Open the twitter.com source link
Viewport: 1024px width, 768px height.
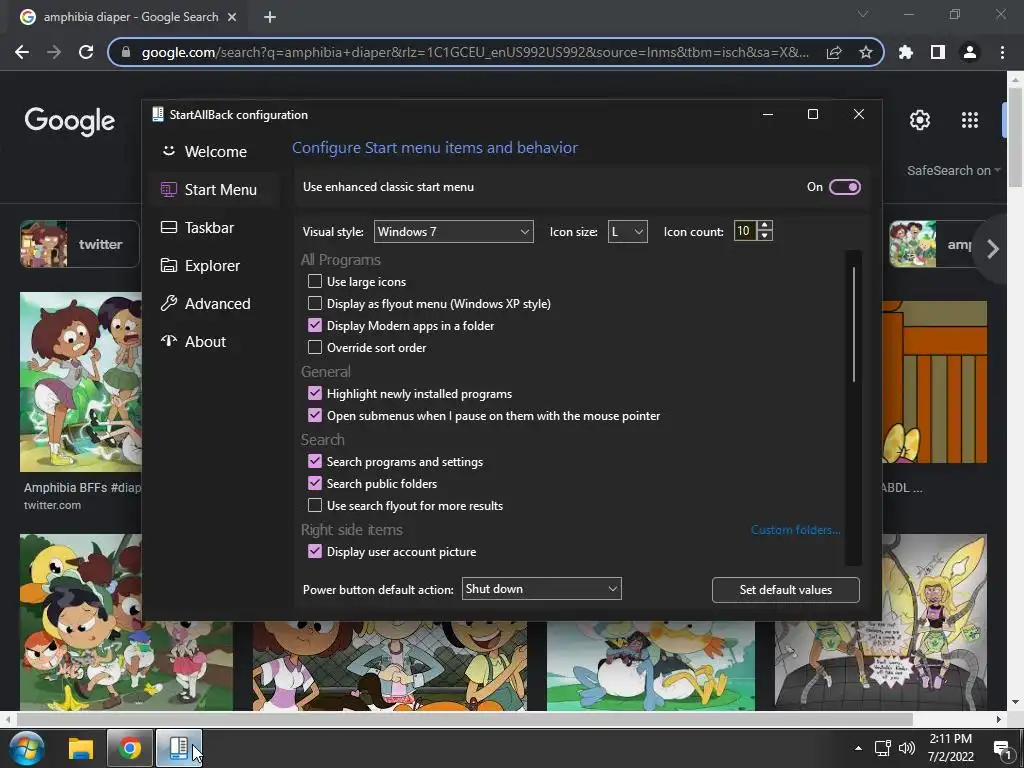click(52, 505)
